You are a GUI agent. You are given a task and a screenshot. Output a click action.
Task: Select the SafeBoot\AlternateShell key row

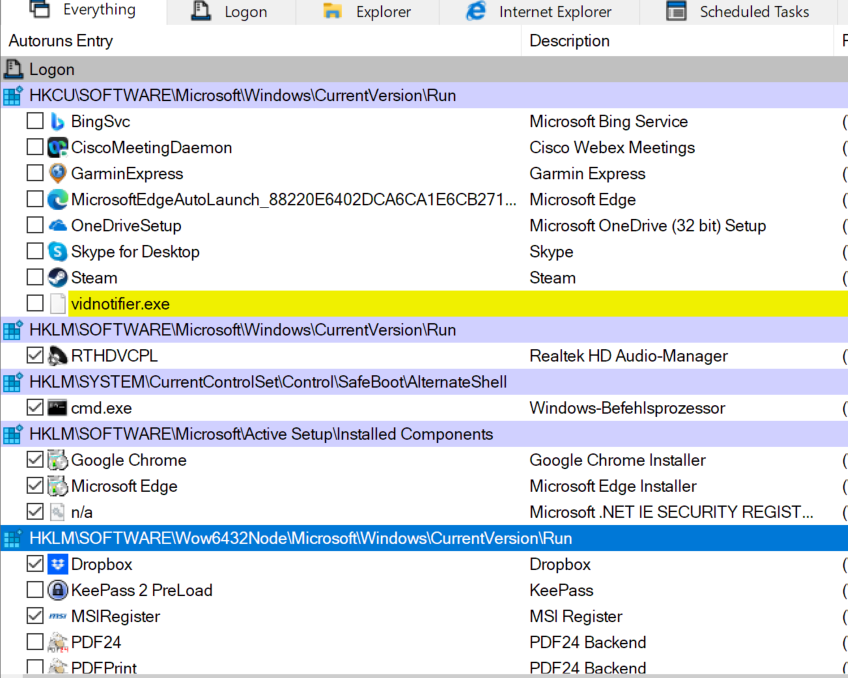coord(425,382)
